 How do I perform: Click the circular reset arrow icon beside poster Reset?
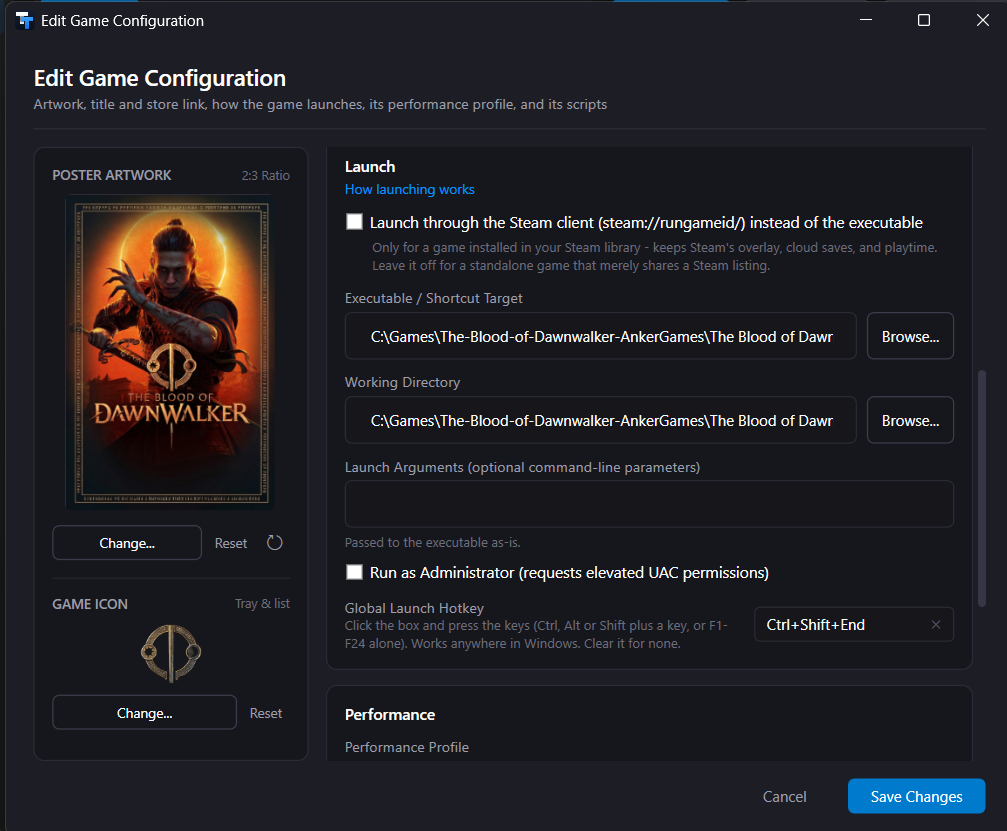(274, 543)
